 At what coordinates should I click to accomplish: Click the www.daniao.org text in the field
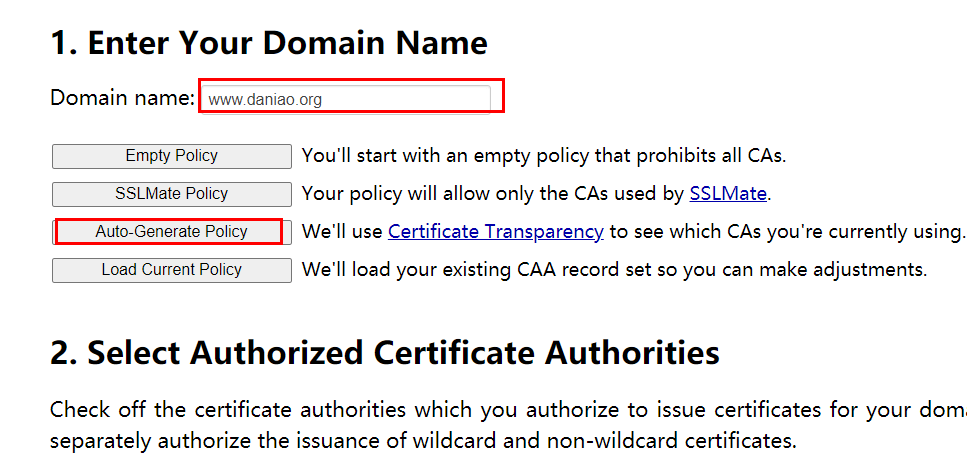click(265, 99)
